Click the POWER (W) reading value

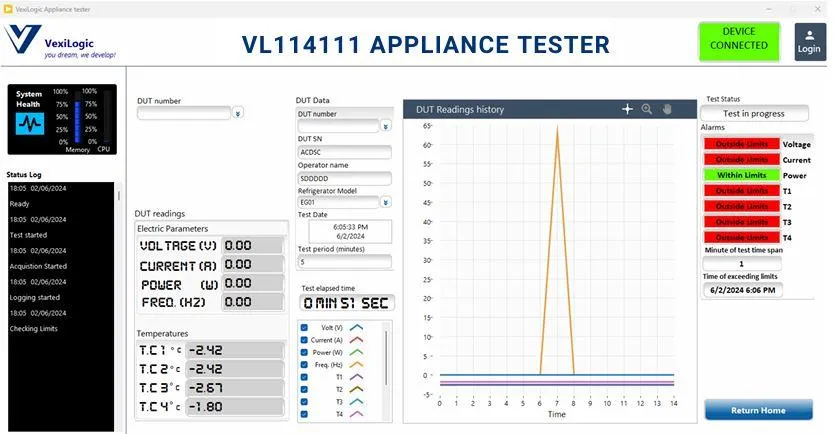pyautogui.click(x=252, y=283)
